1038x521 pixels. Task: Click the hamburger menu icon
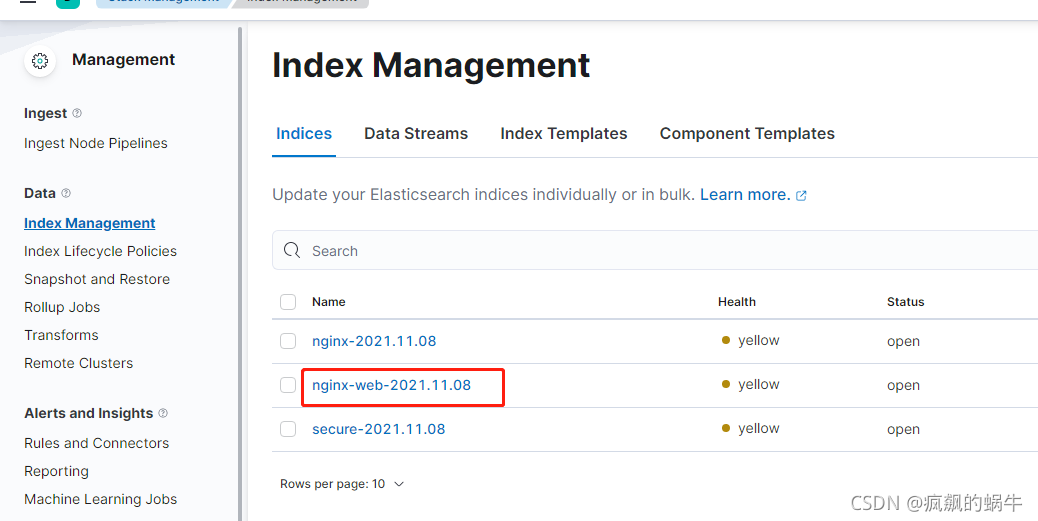pyautogui.click(x=28, y=2)
